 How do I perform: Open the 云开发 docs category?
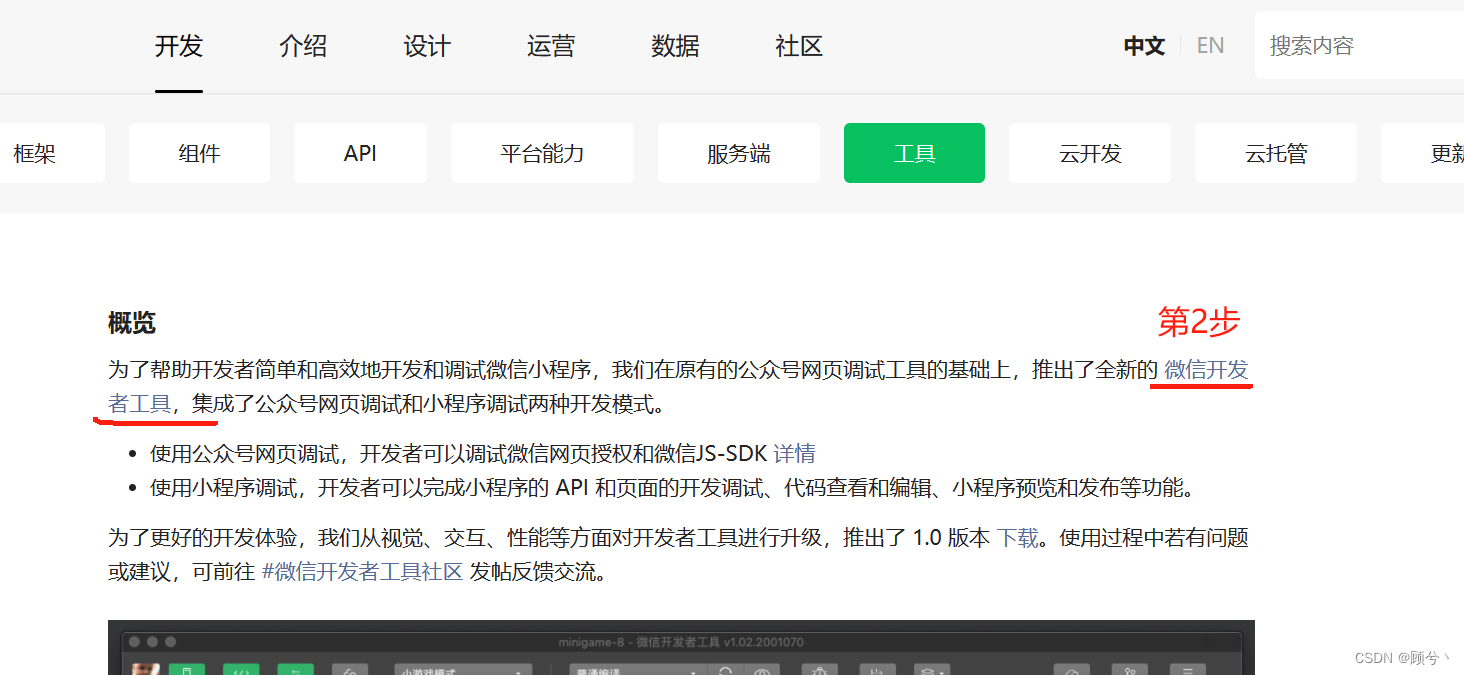1090,153
